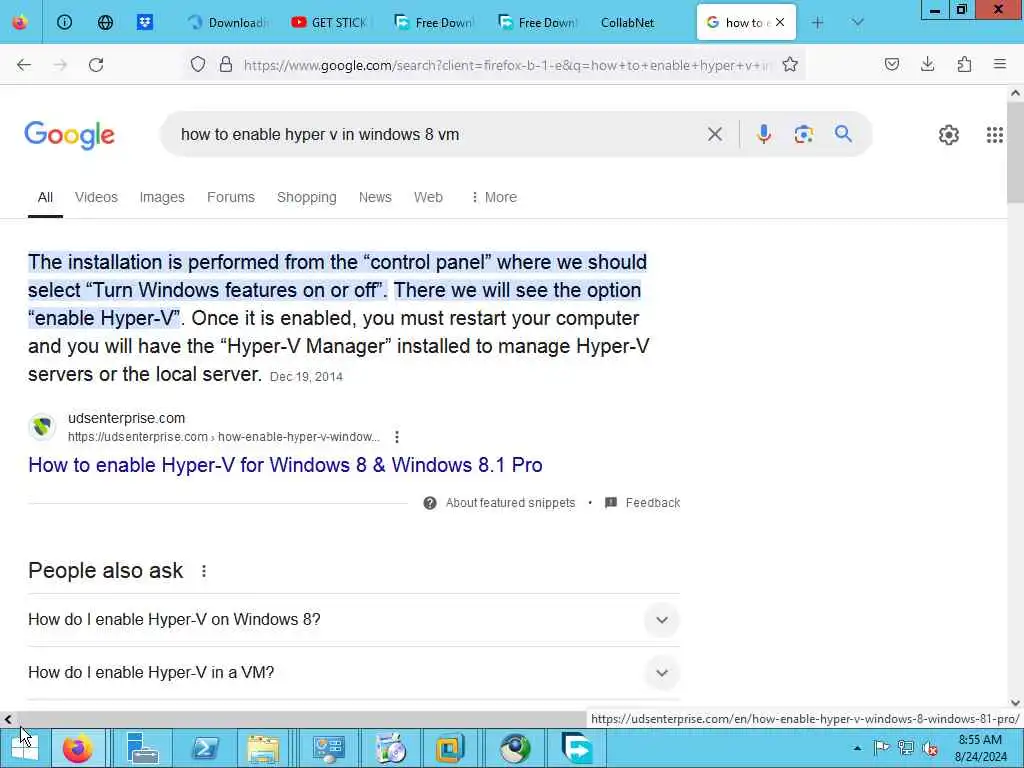1024x768 pixels.
Task: Open About featured snippets
Action: click(x=510, y=503)
